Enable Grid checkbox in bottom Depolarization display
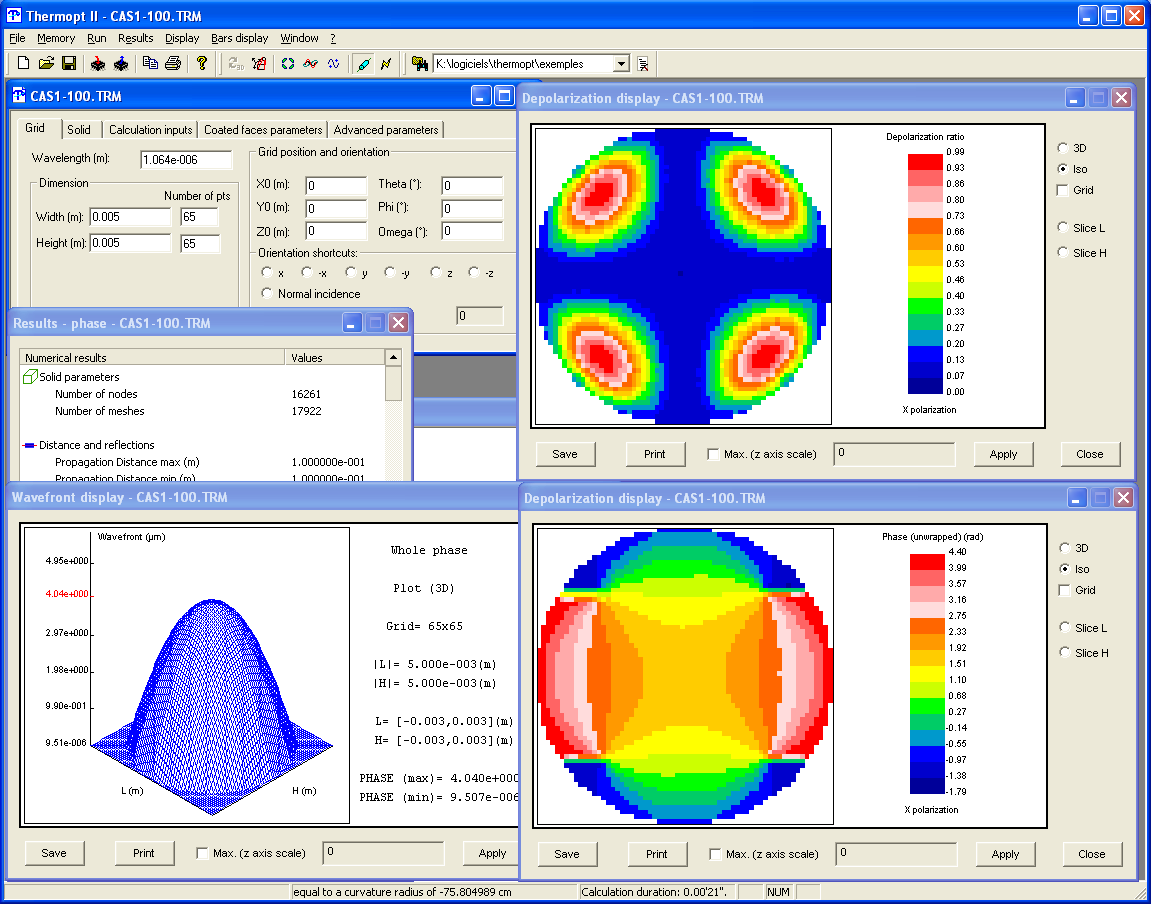The width and height of the screenshot is (1151, 904). (1064, 590)
